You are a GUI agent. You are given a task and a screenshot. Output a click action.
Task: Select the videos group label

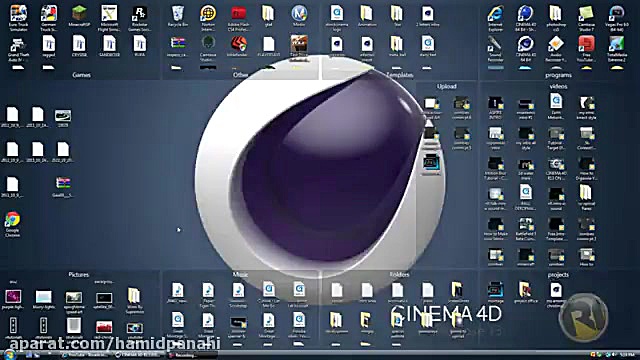(x=558, y=87)
